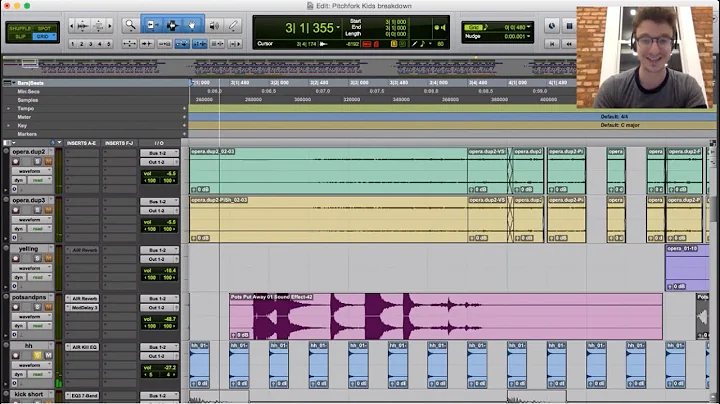Viewport: 720px width, 404px height.
Task: Select the Pots Put Away 01 Sound Effect clip
Action: coord(446,317)
